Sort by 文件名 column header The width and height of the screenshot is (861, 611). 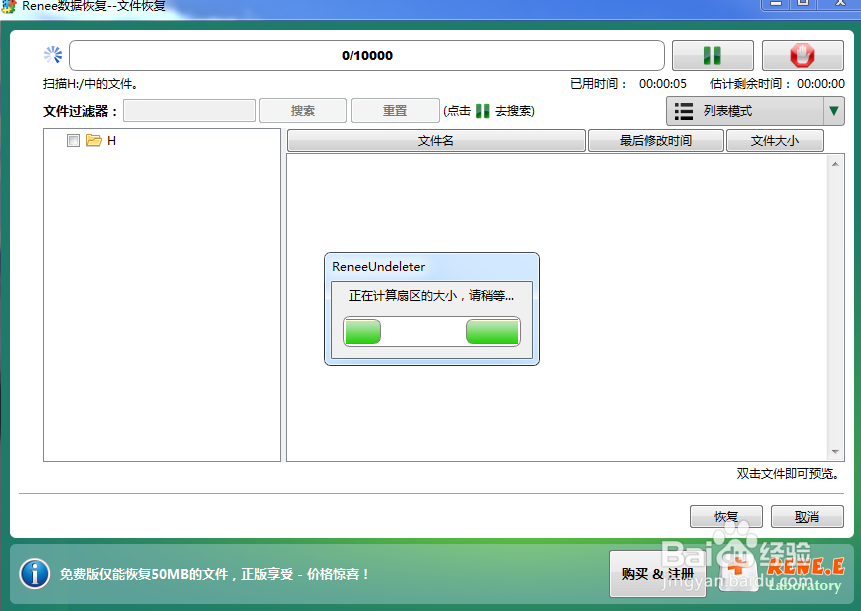click(436, 141)
